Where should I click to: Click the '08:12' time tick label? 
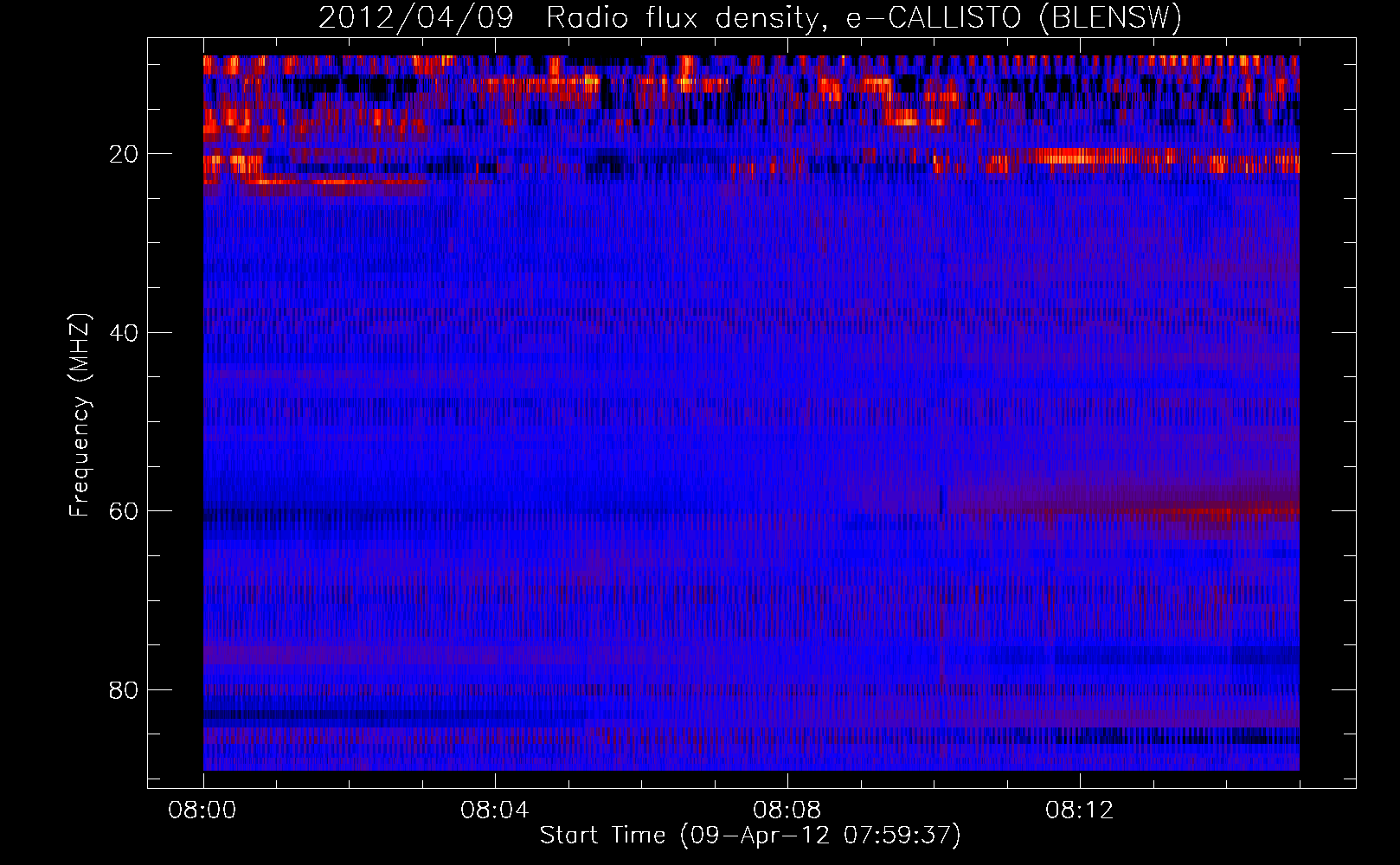tap(1080, 811)
